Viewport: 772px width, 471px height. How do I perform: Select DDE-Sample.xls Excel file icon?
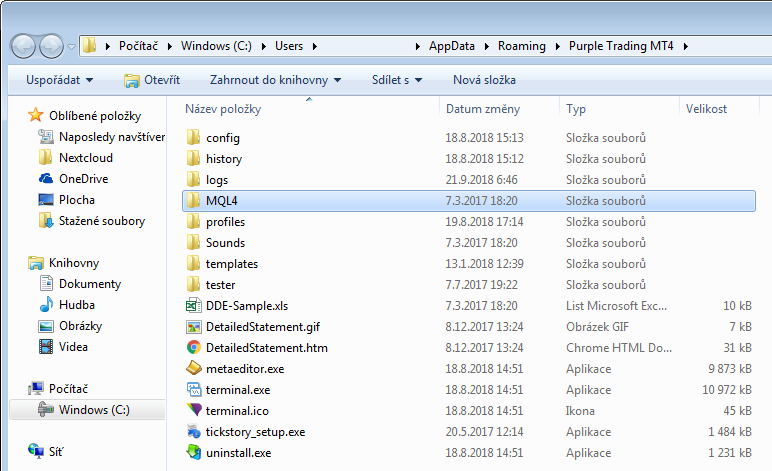pos(193,306)
